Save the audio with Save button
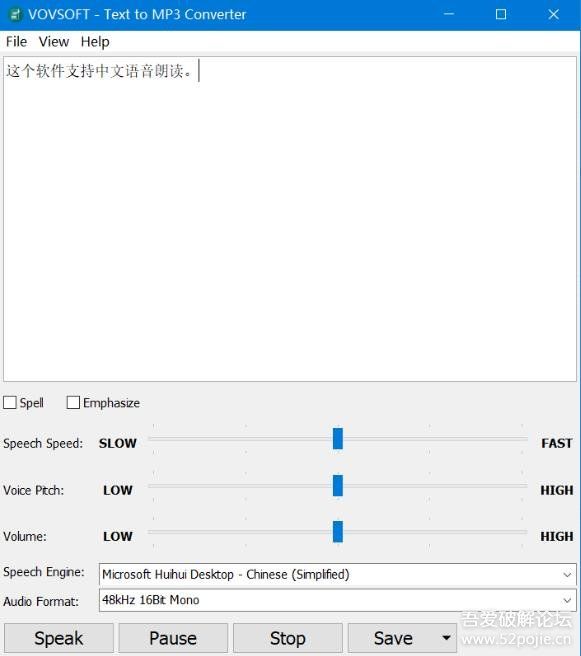 pos(393,638)
